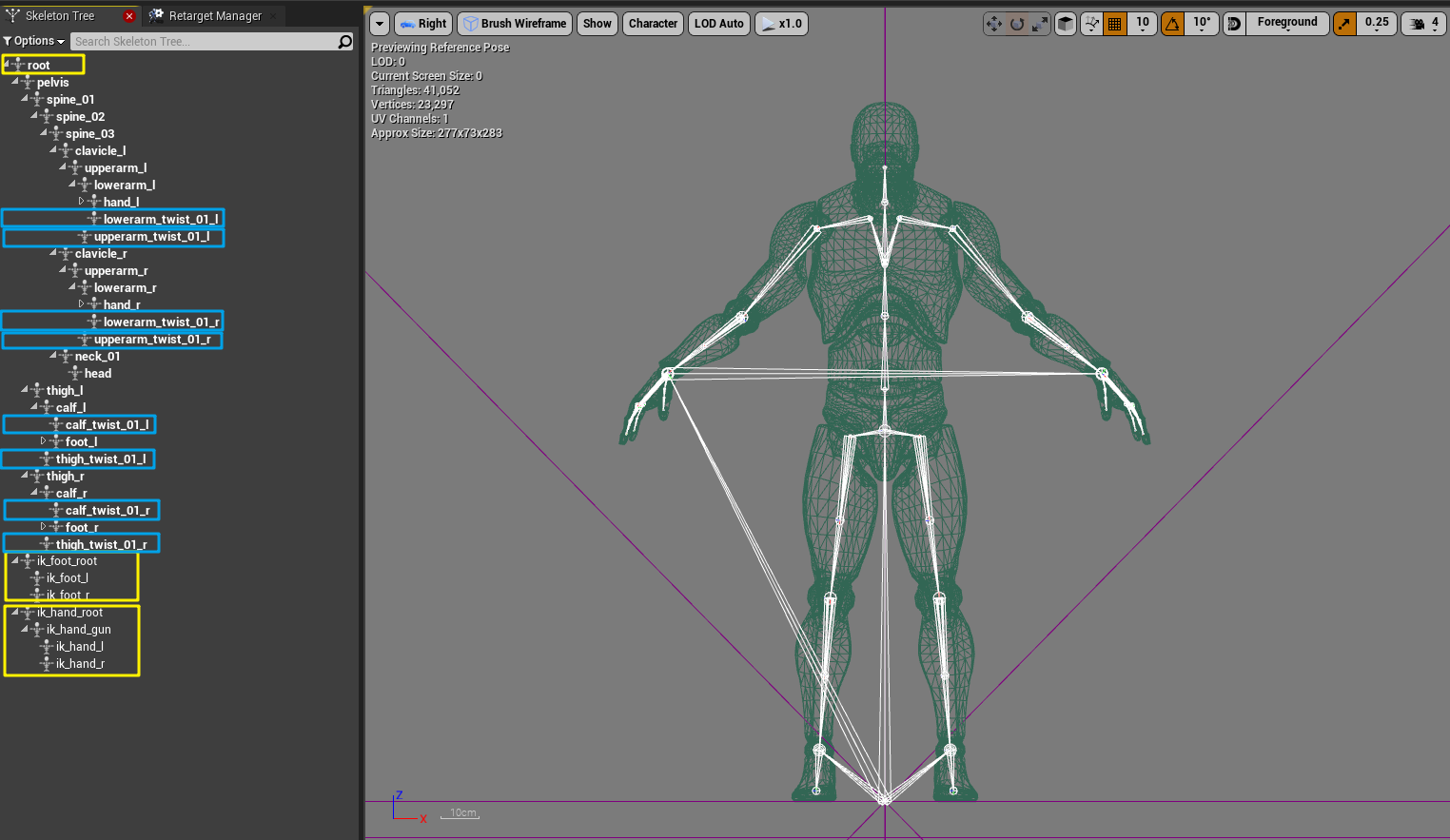
Task: Collapse thigh_r bone
Action: click(25, 476)
